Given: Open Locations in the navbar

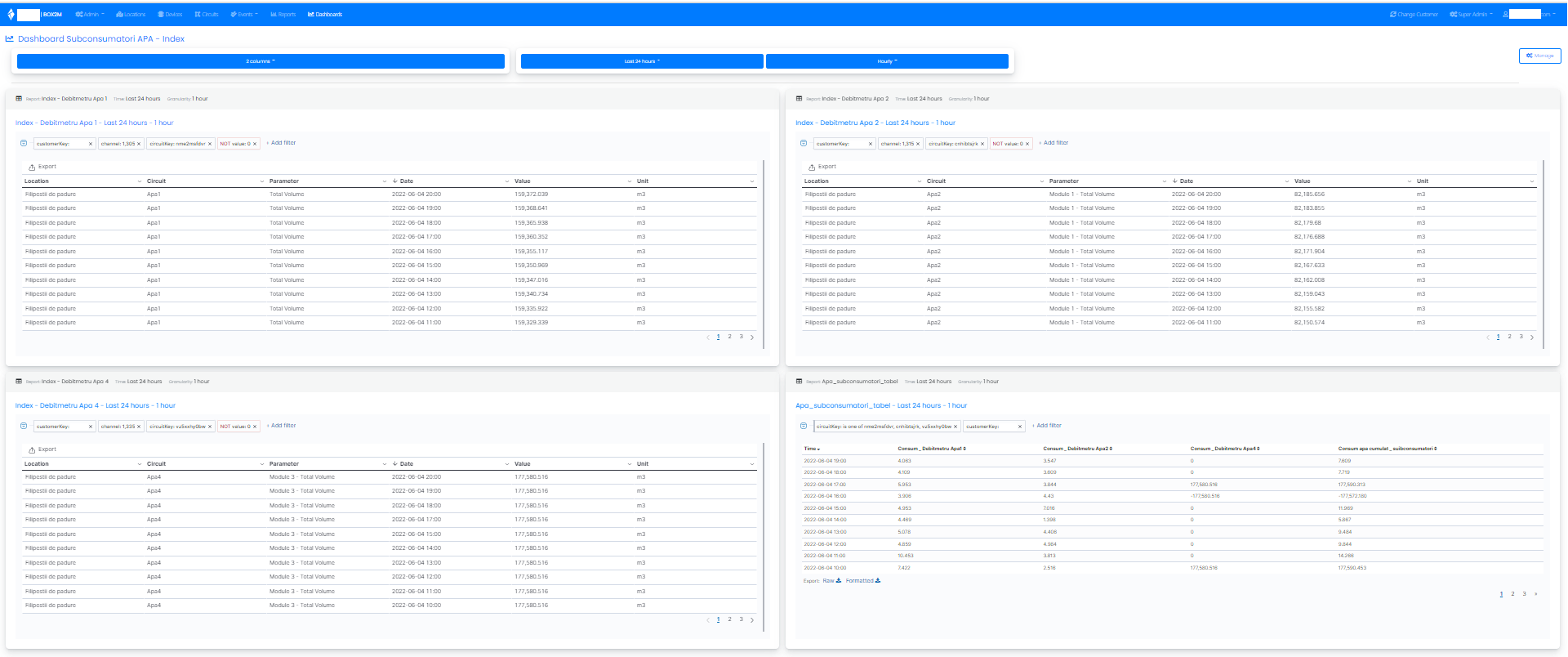Looking at the screenshot, I should [x=131, y=15].
